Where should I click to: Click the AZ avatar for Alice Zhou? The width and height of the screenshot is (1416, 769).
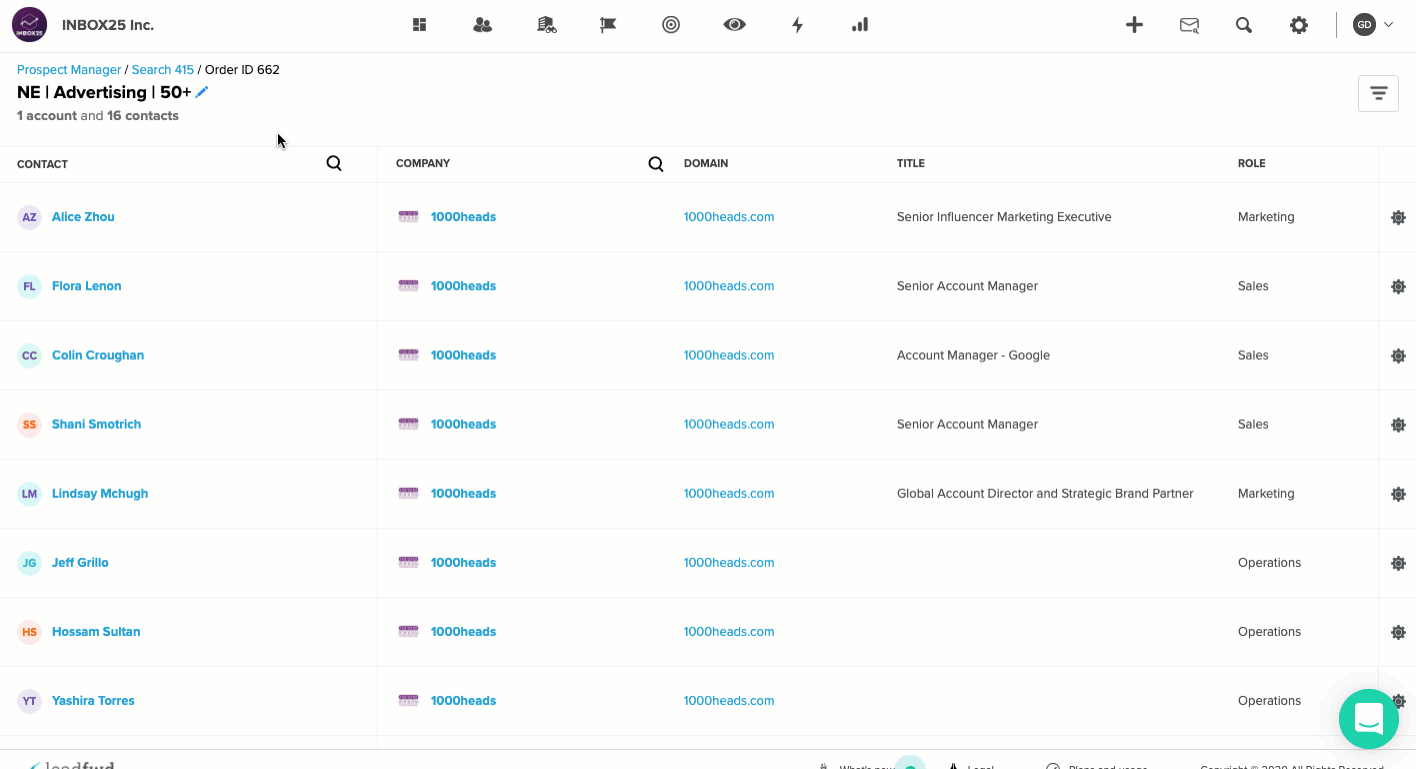click(x=29, y=217)
